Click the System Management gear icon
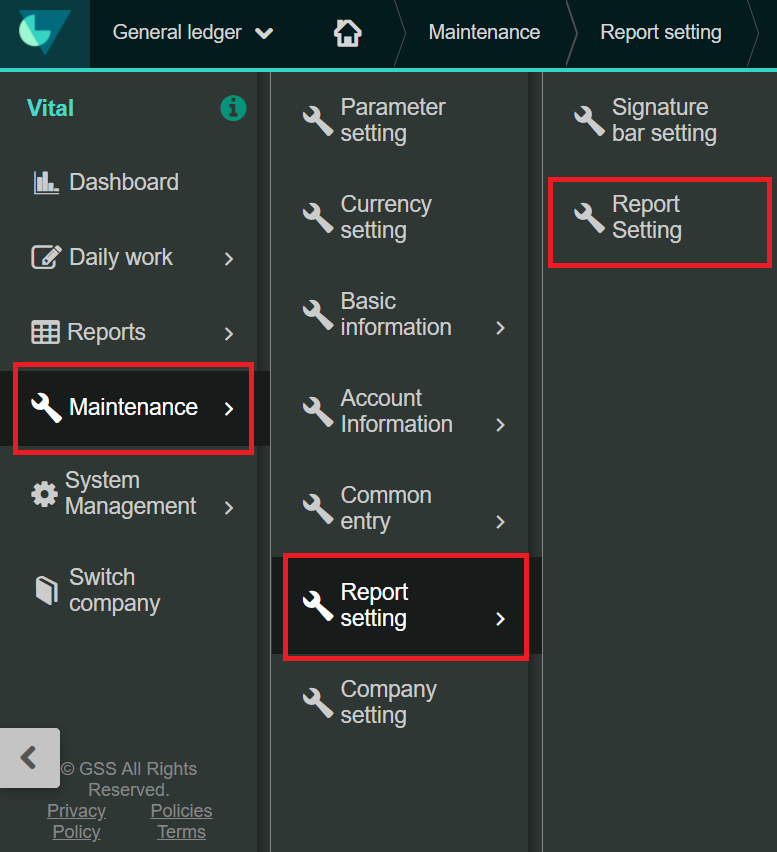The width and height of the screenshot is (777, 852). 44,494
